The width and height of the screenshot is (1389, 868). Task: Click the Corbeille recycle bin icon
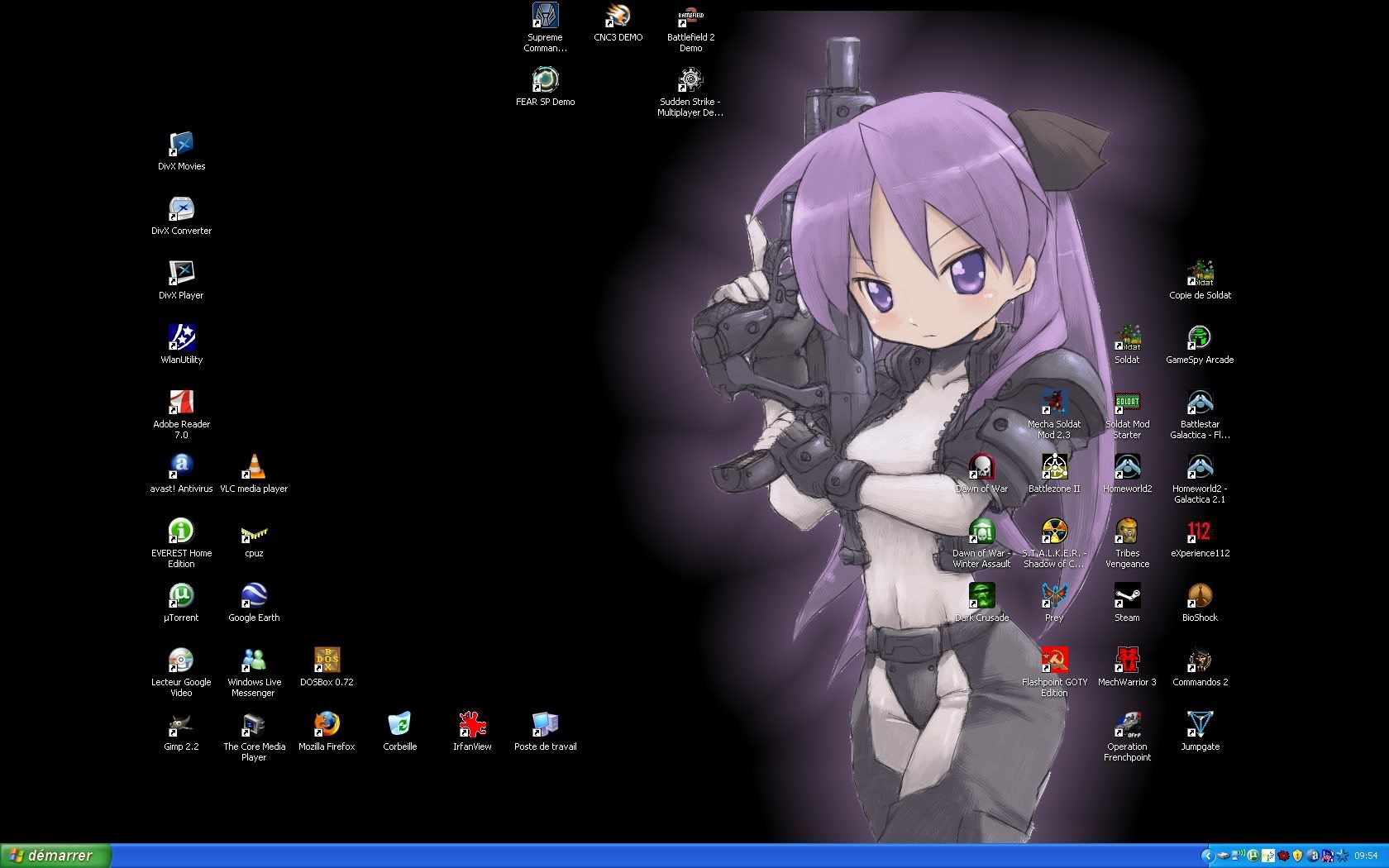coord(399,724)
